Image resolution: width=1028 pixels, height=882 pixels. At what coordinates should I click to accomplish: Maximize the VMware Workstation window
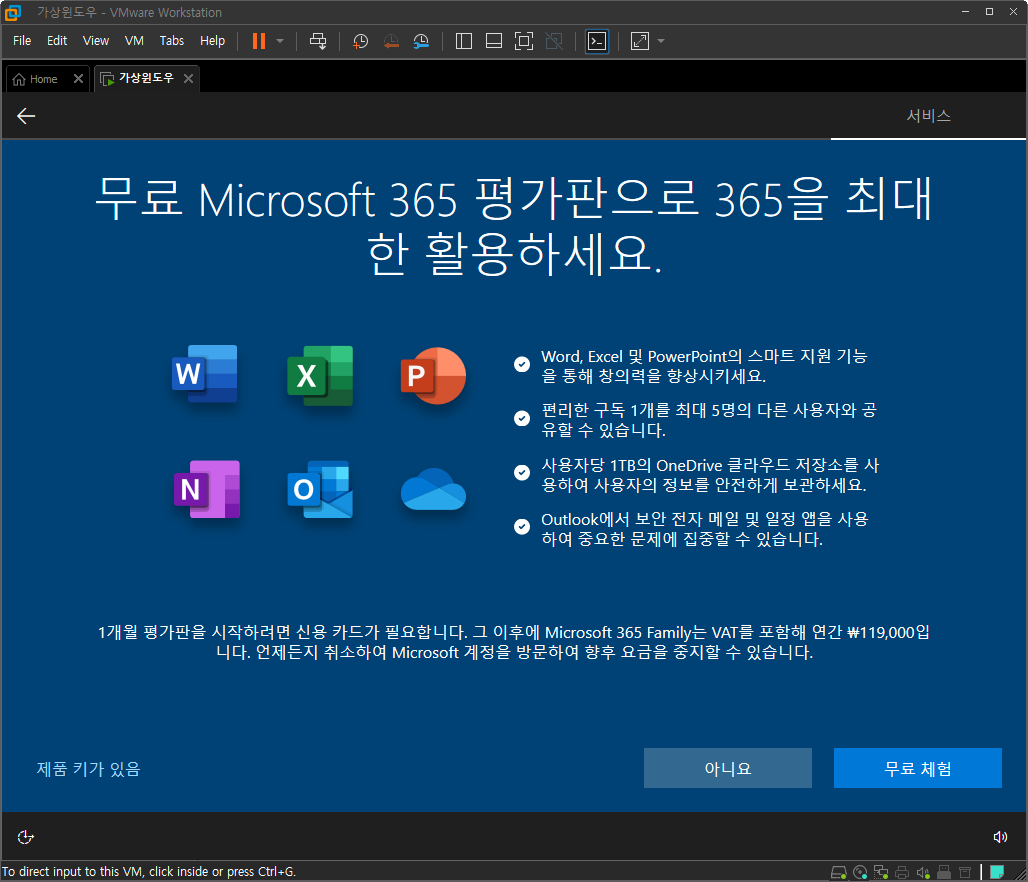(x=989, y=12)
